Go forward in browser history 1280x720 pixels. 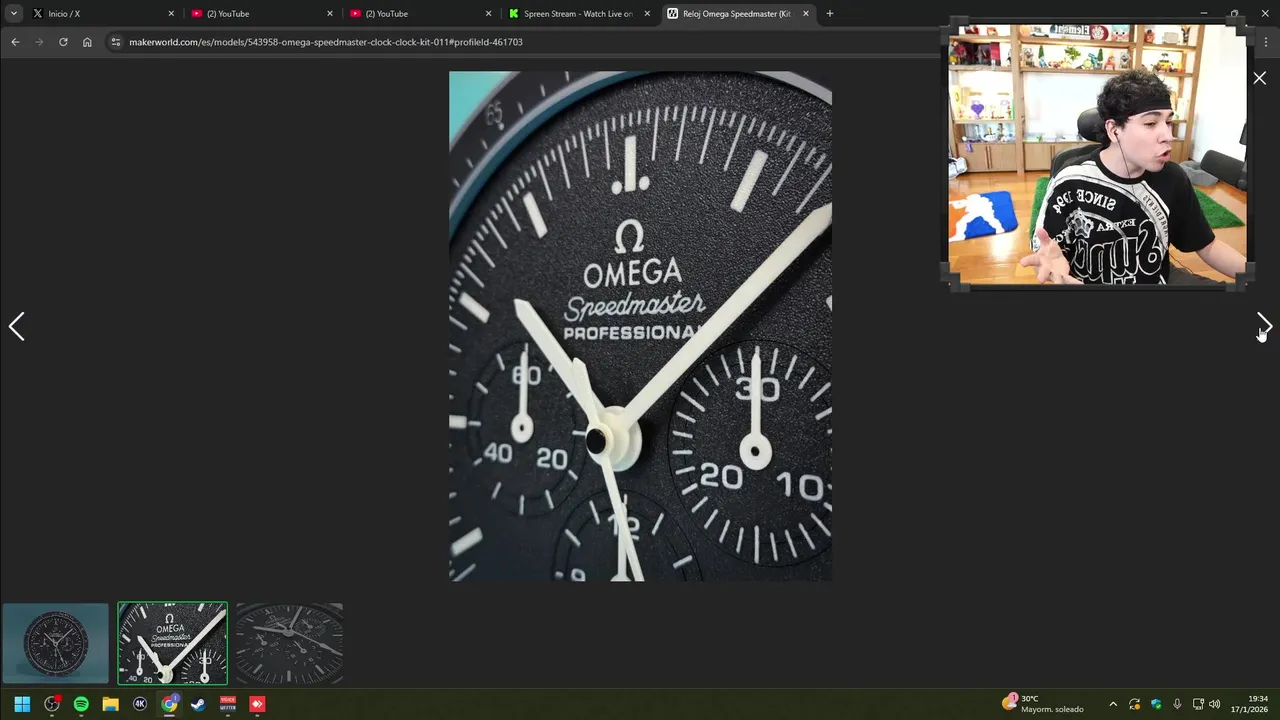coord(39,42)
